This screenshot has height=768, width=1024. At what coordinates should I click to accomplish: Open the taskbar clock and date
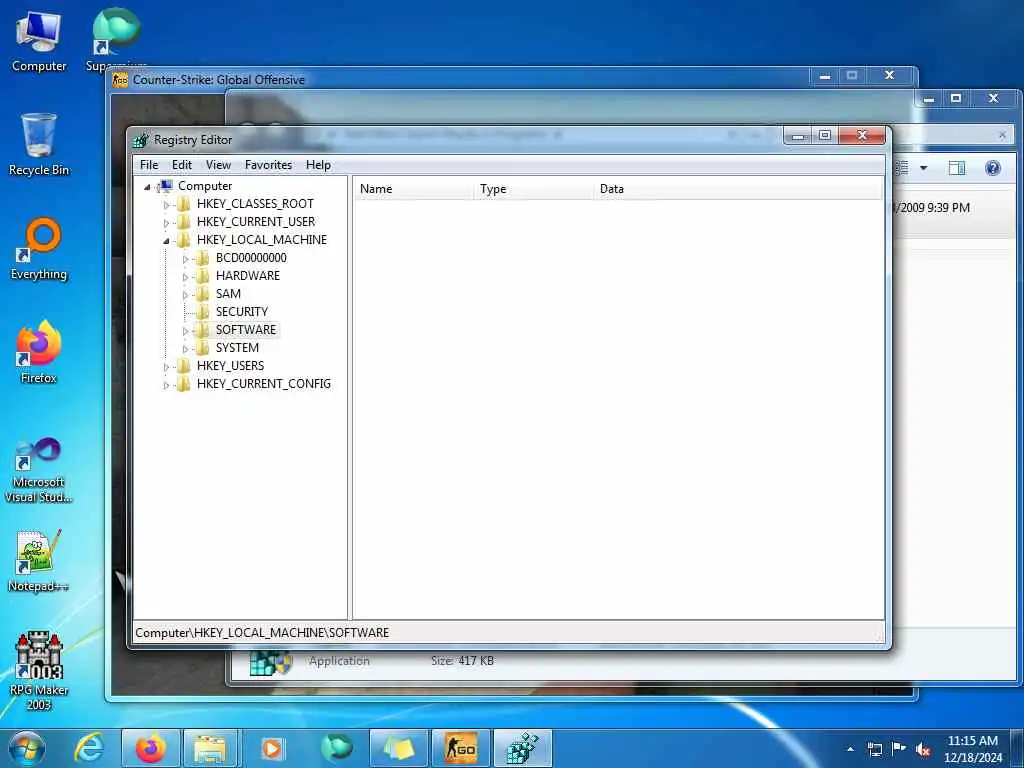(972, 749)
